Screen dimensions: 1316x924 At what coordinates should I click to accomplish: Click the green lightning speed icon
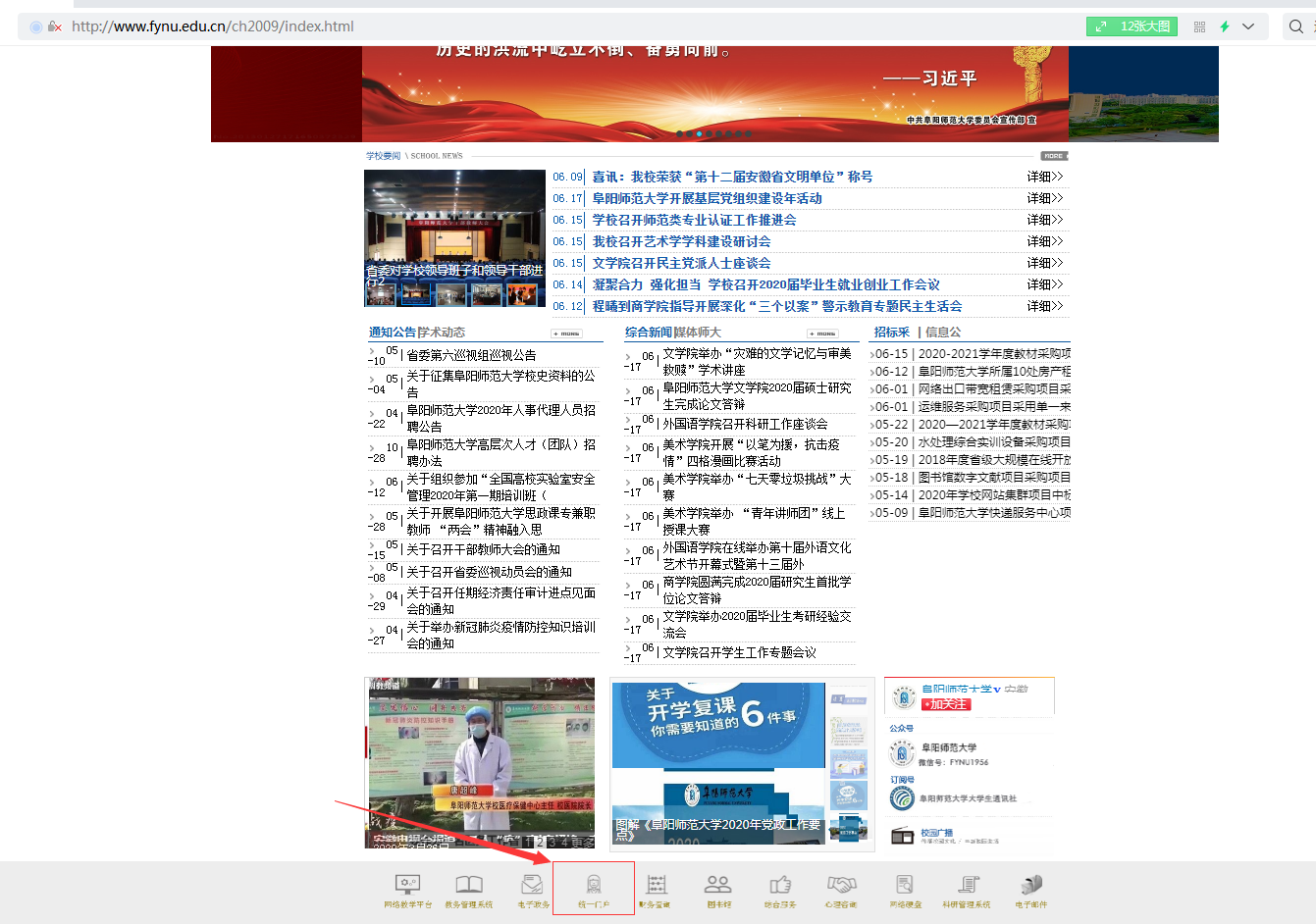[1225, 26]
